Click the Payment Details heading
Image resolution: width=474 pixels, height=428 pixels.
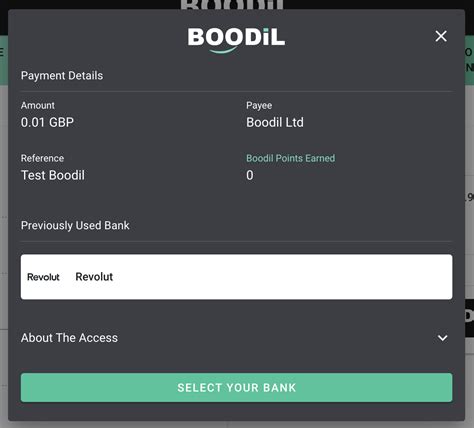click(x=62, y=76)
